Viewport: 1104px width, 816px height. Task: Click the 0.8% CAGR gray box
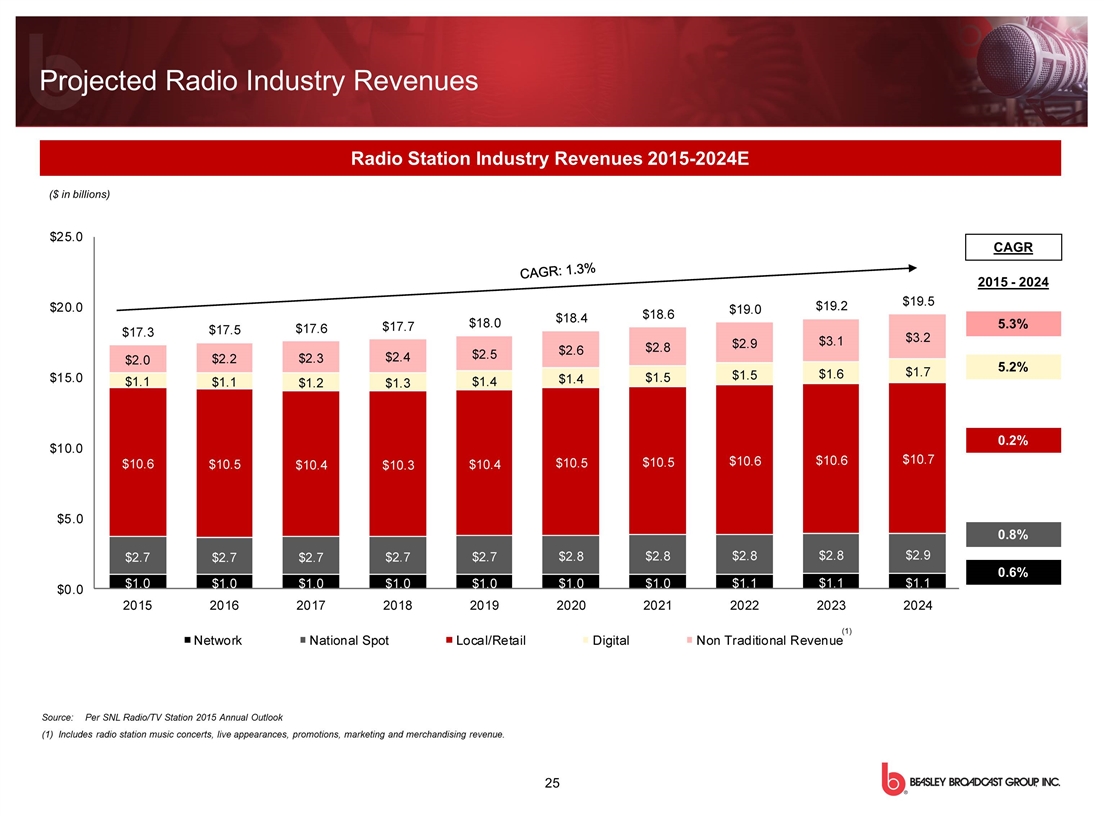(x=1014, y=535)
